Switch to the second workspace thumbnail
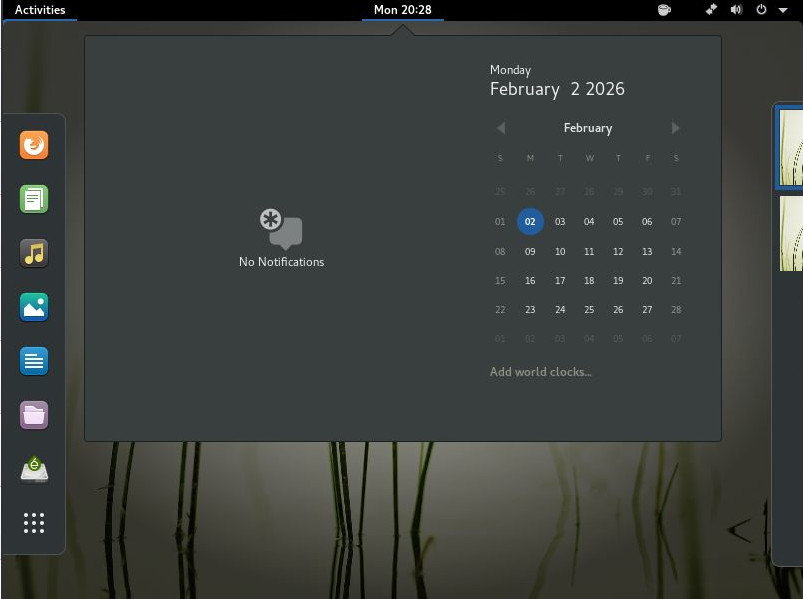Viewport: 803px width, 599px height. point(791,233)
